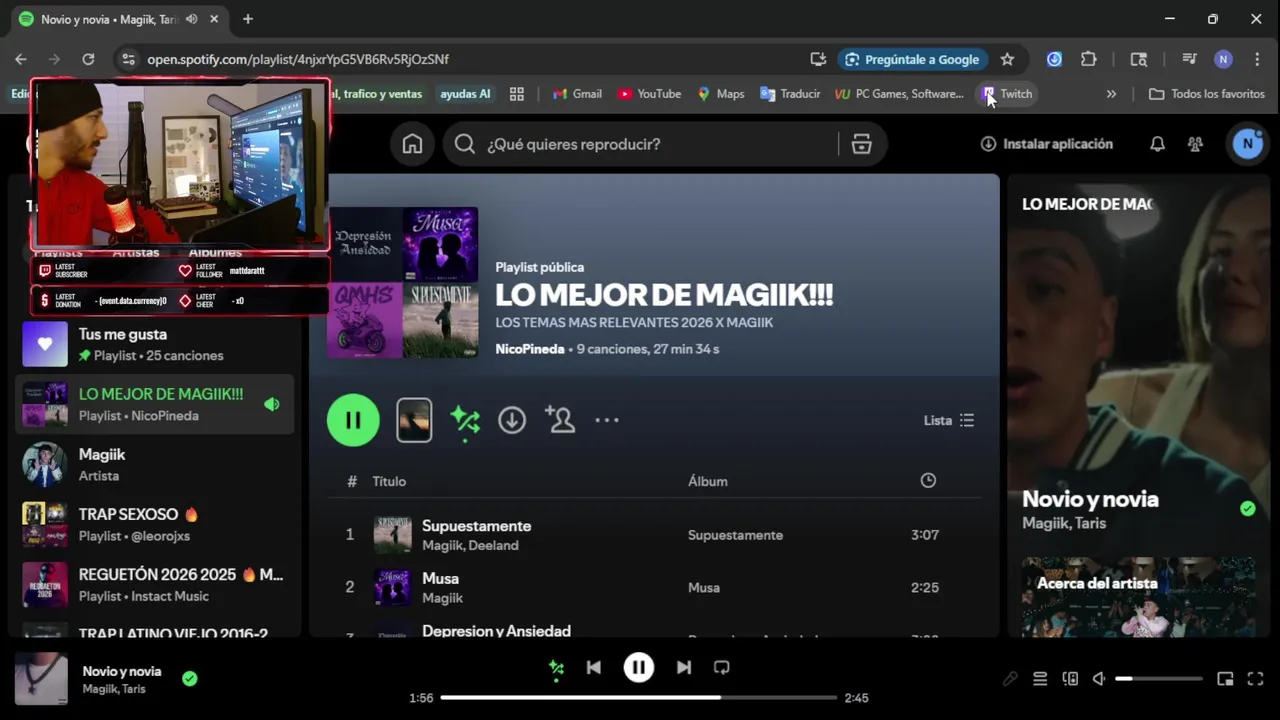Go back in Chrome
Image resolution: width=1280 pixels, height=720 pixels.
pyautogui.click(x=21, y=59)
